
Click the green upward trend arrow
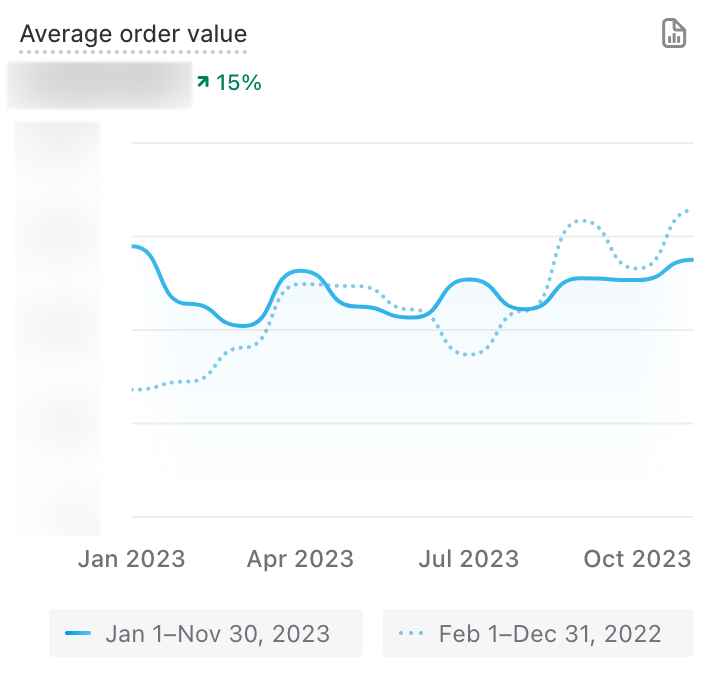point(203,82)
